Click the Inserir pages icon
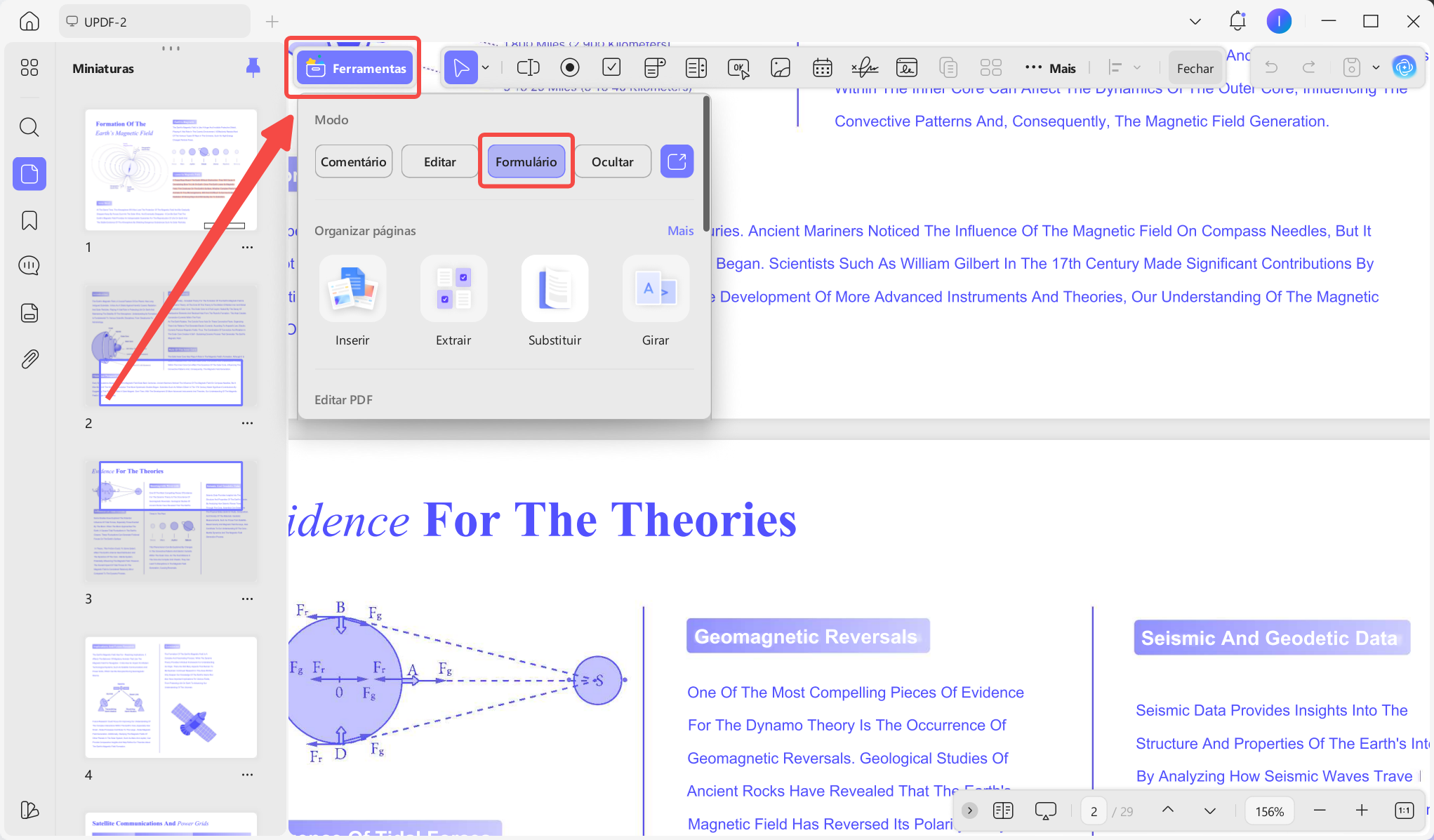This screenshot has width=1434, height=840. (352, 288)
